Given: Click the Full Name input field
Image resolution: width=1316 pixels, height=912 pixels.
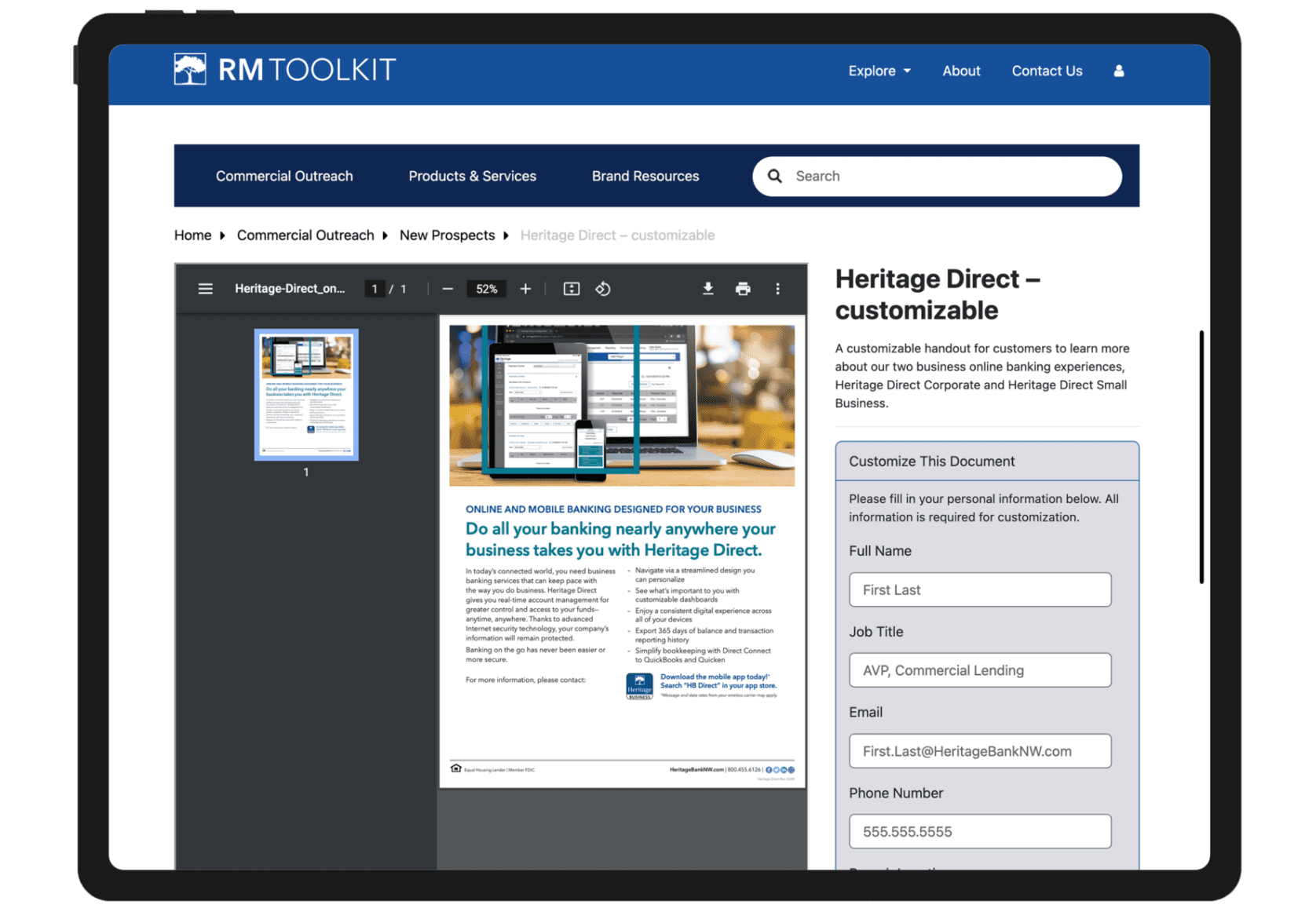Looking at the screenshot, I should pos(980,589).
